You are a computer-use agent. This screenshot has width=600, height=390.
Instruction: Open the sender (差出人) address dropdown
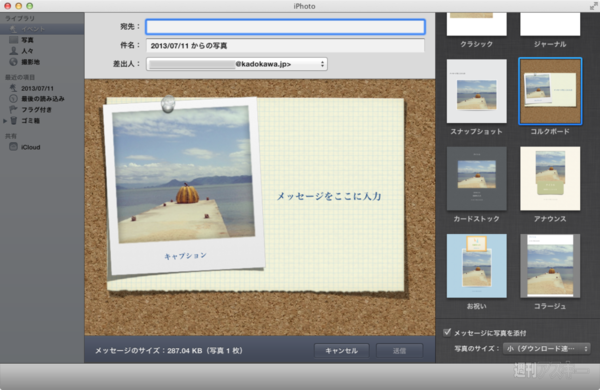[x=237, y=64]
